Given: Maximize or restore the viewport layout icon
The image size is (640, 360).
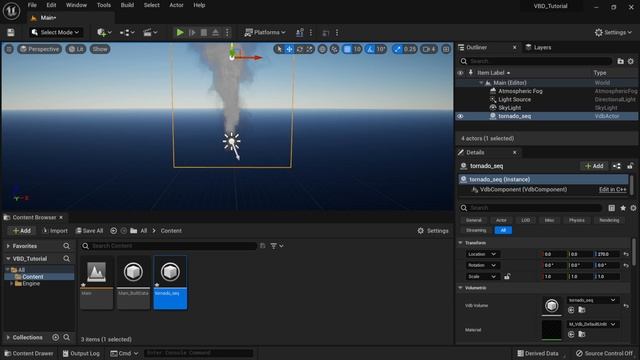Looking at the screenshot, I should coord(446,49).
